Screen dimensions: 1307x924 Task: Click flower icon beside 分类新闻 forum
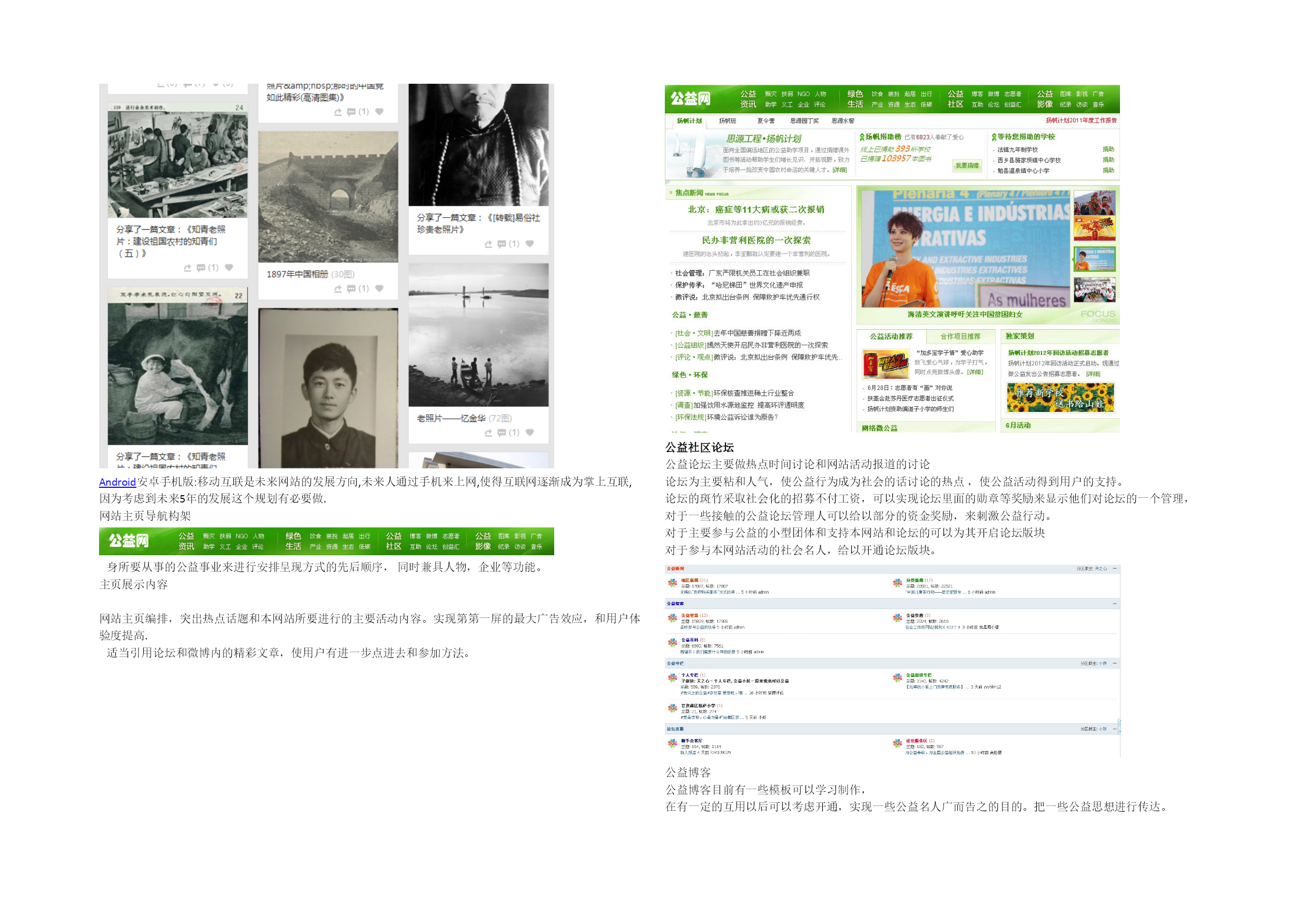click(897, 583)
